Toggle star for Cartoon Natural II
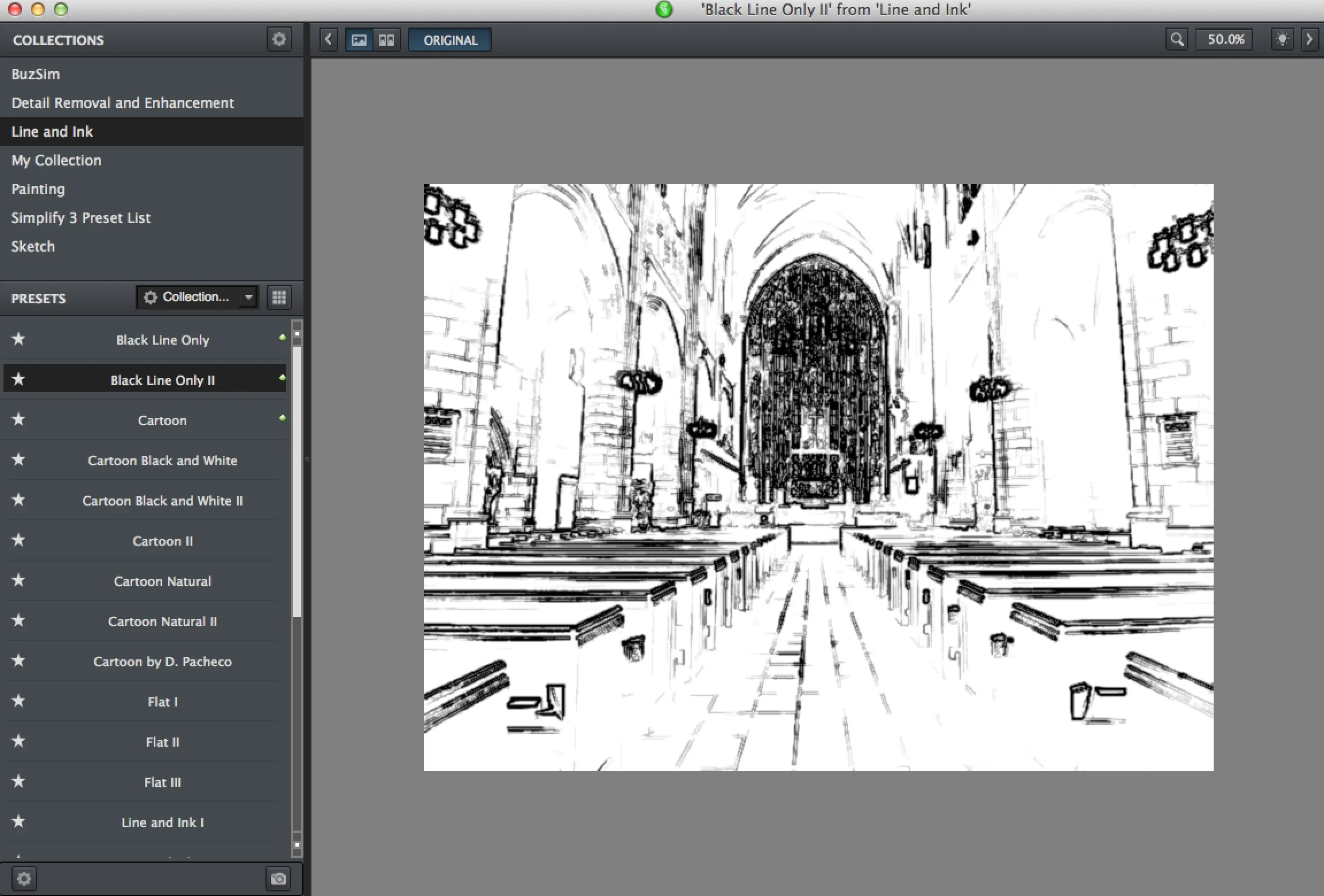This screenshot has height=896, width=1324. click(18, 621)
